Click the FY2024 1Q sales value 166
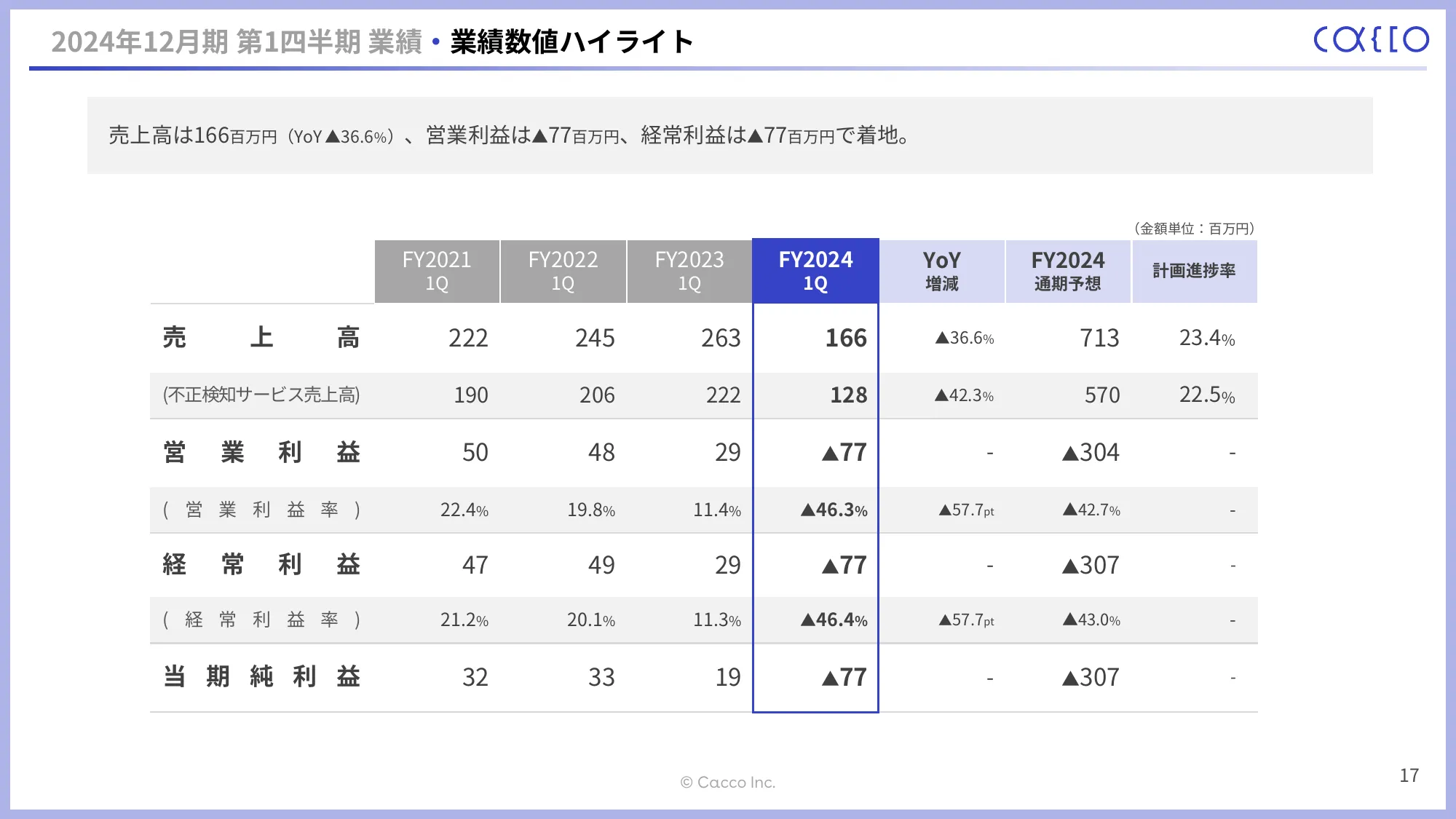Viewport: 1456px width, 819px height. 845,338
